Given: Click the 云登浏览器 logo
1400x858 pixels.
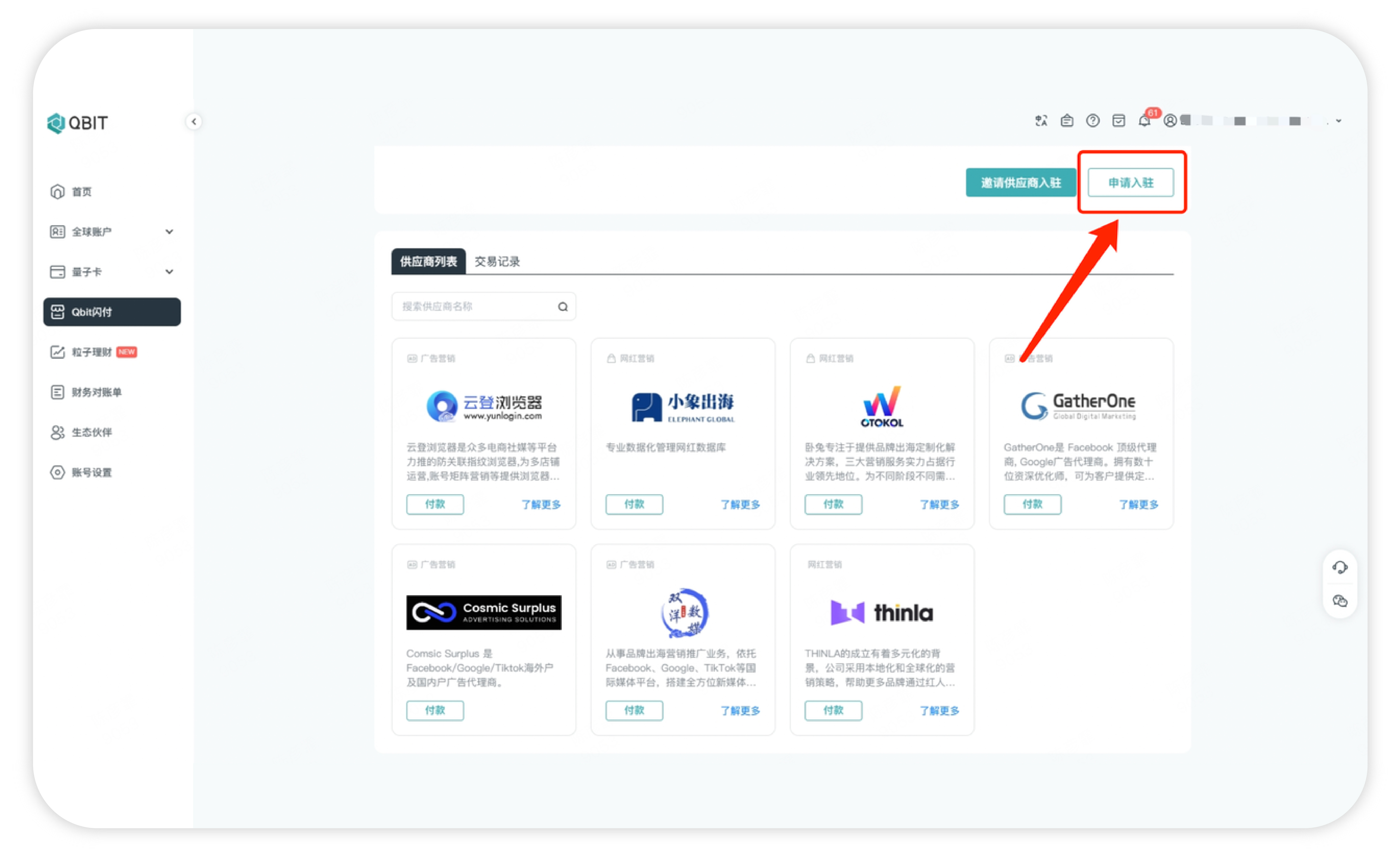Looking at the screenshot, I should click(x=484, y=406).
